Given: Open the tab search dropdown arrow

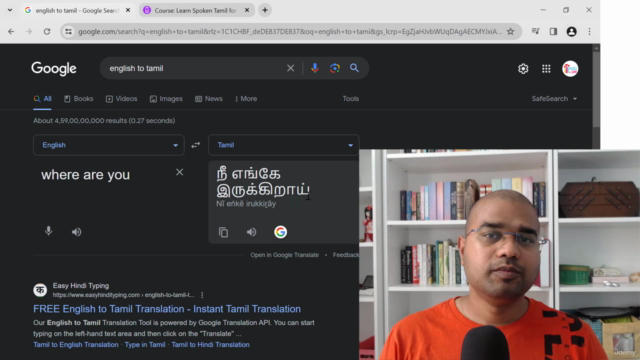Looking at the screenshot, I should point(10,10).
